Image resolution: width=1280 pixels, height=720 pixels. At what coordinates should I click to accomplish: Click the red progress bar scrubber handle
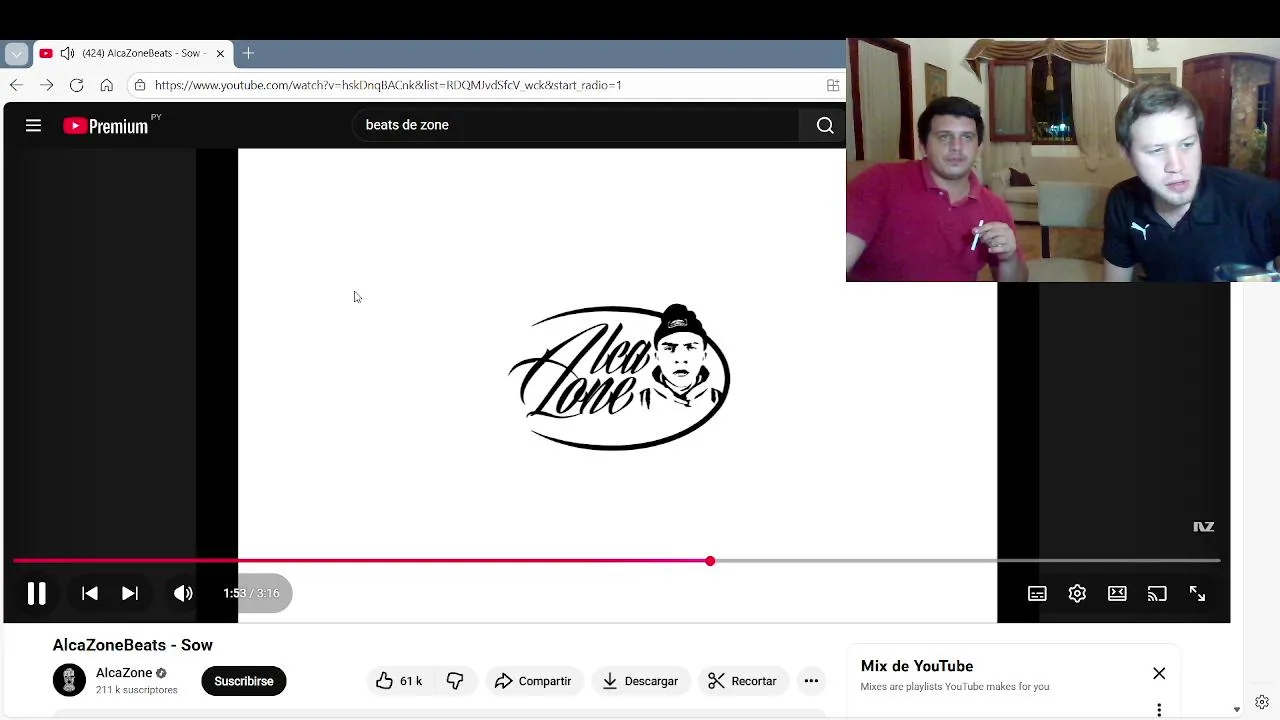point(710,561)
